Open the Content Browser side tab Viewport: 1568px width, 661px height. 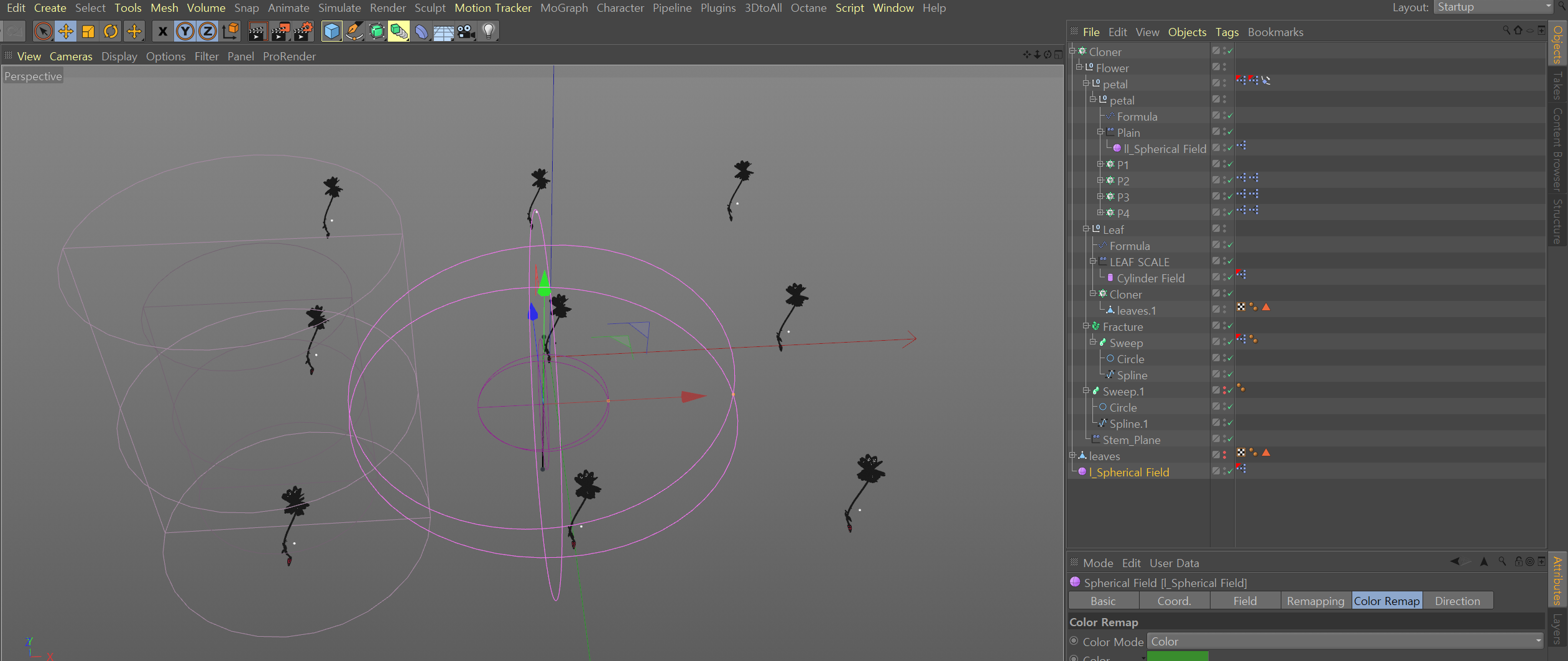point(1557,149)
